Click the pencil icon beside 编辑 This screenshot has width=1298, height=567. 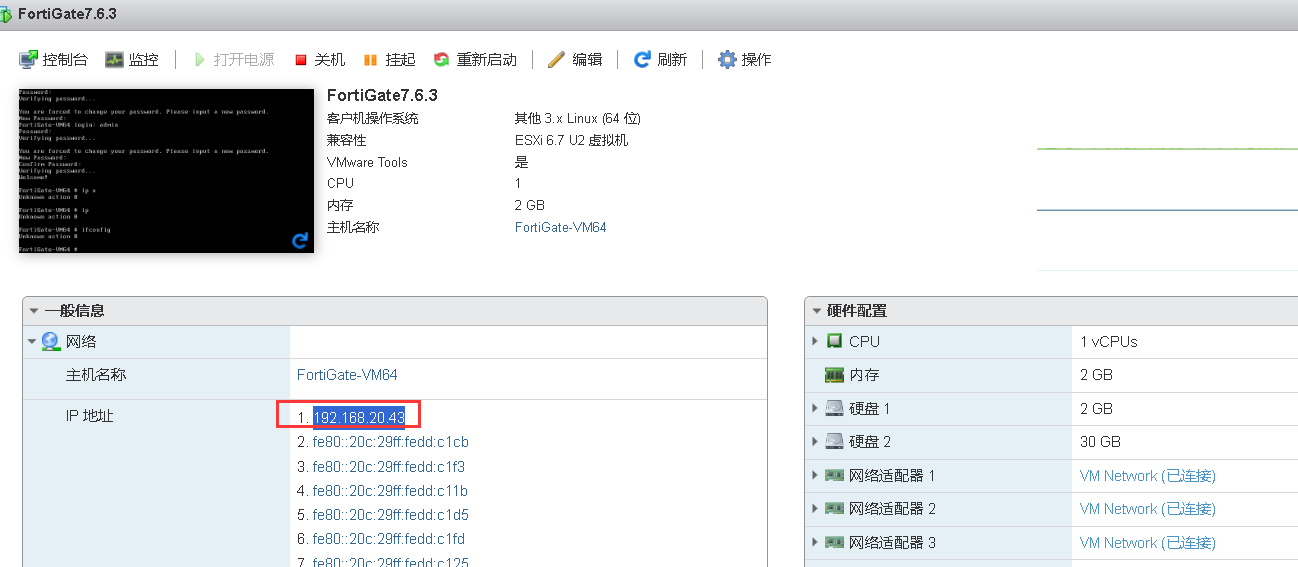556,60
